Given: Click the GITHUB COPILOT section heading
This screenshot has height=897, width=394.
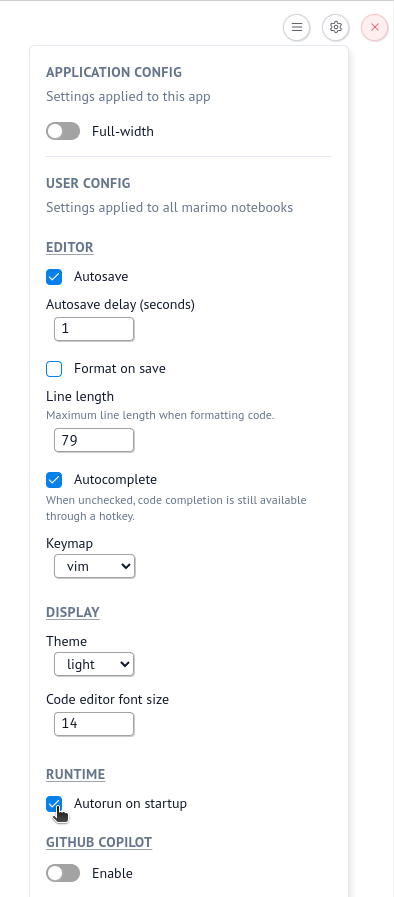Looking at the screenshot, I should pyautogui.click(x=99, y=842).
